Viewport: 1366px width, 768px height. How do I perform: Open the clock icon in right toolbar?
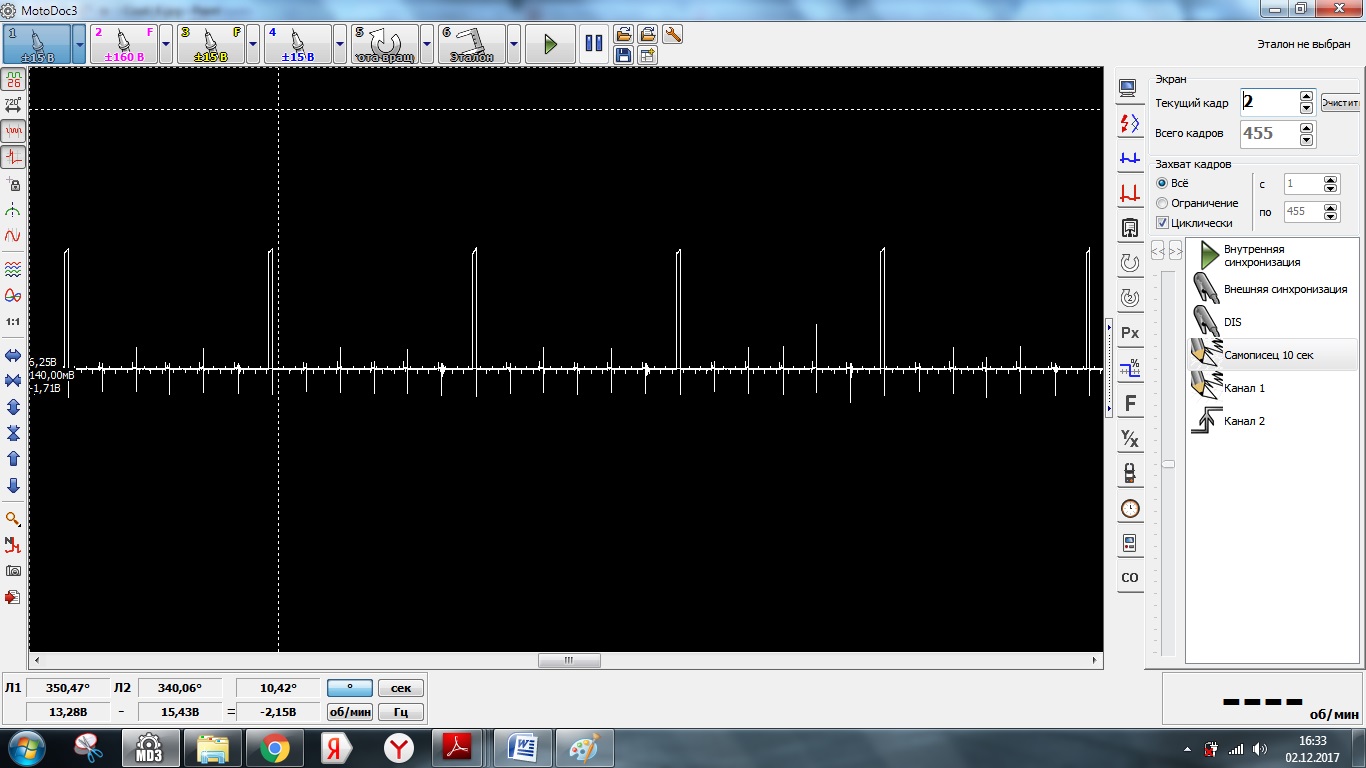[1130, 509]
